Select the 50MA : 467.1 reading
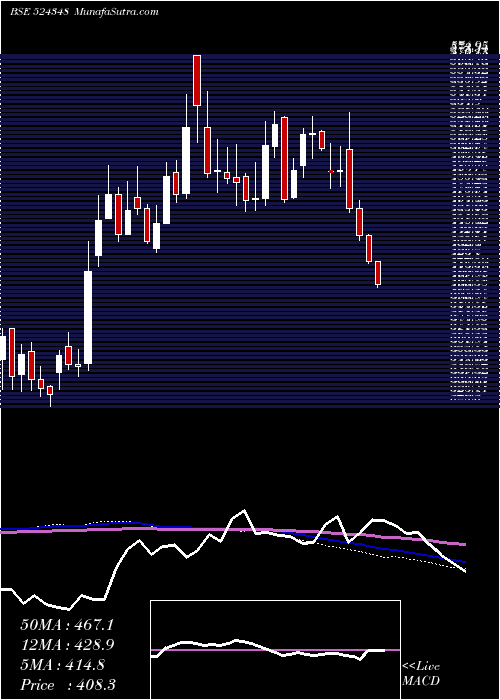 [x=67, y=625]
